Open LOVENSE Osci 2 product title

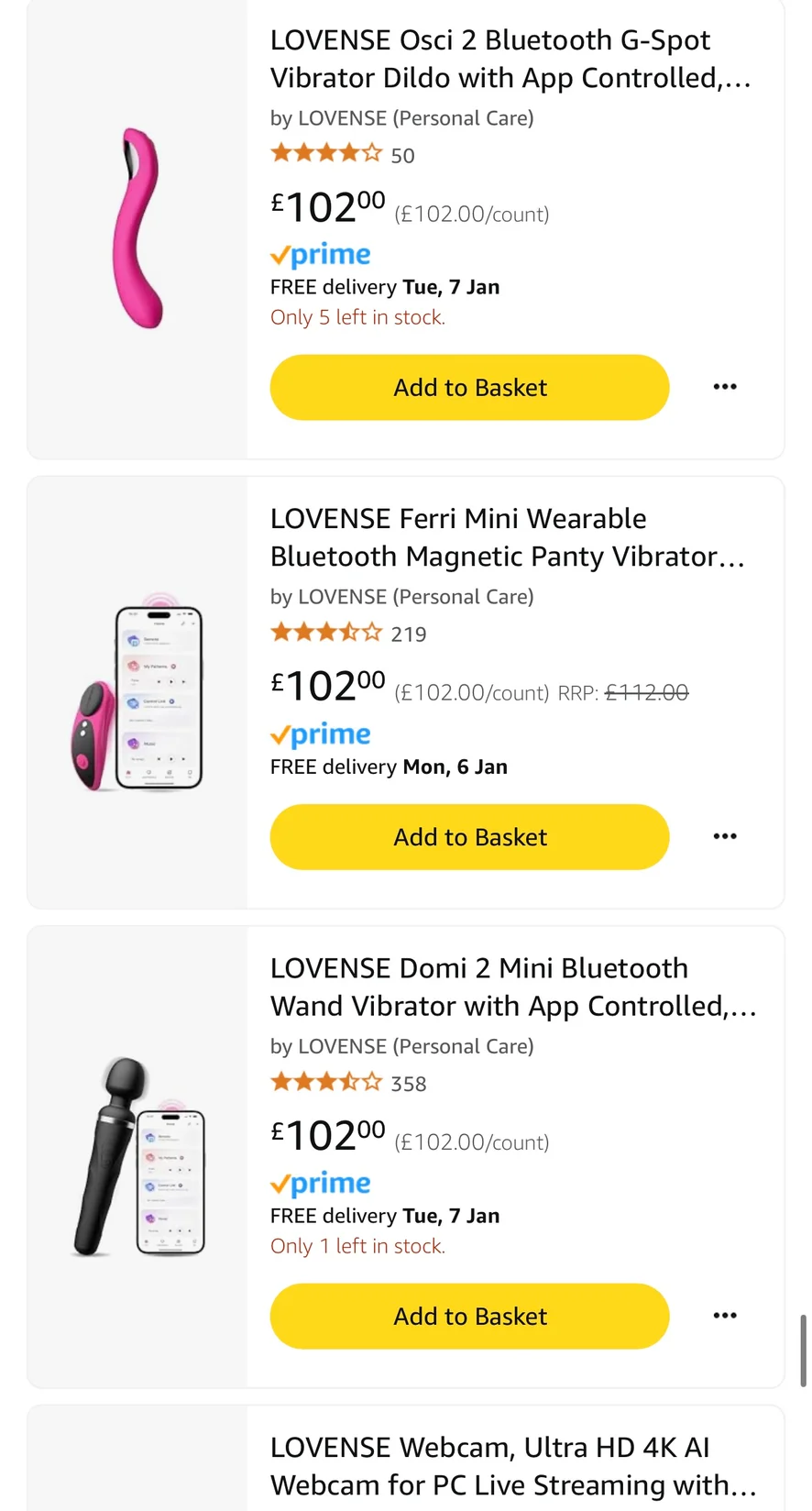click(510, 60)
